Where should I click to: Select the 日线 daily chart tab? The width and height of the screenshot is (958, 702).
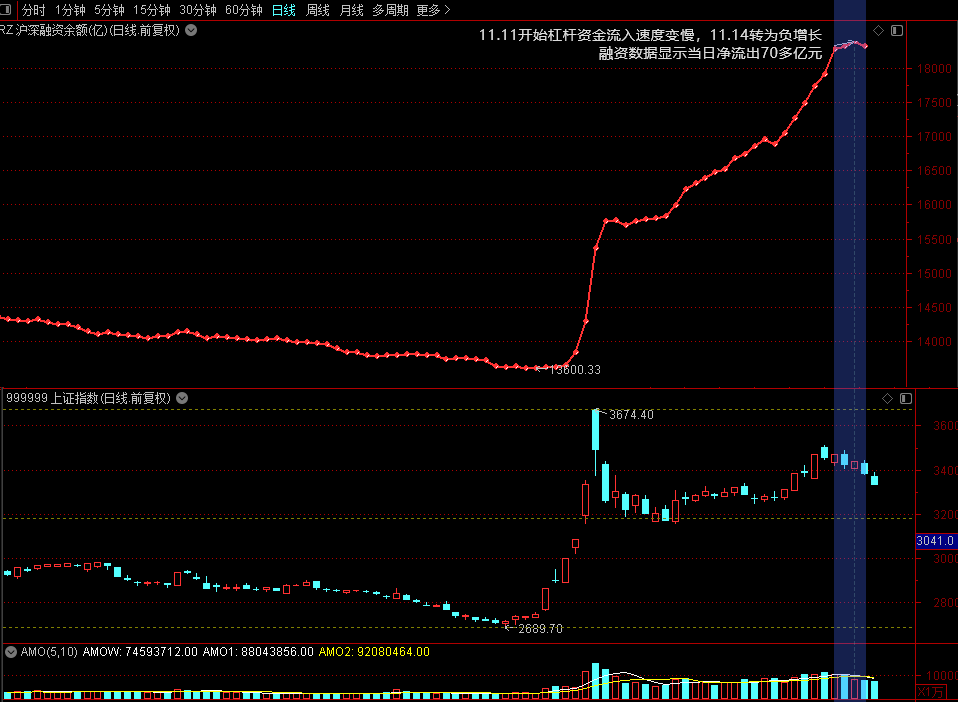tap(284, 10)
